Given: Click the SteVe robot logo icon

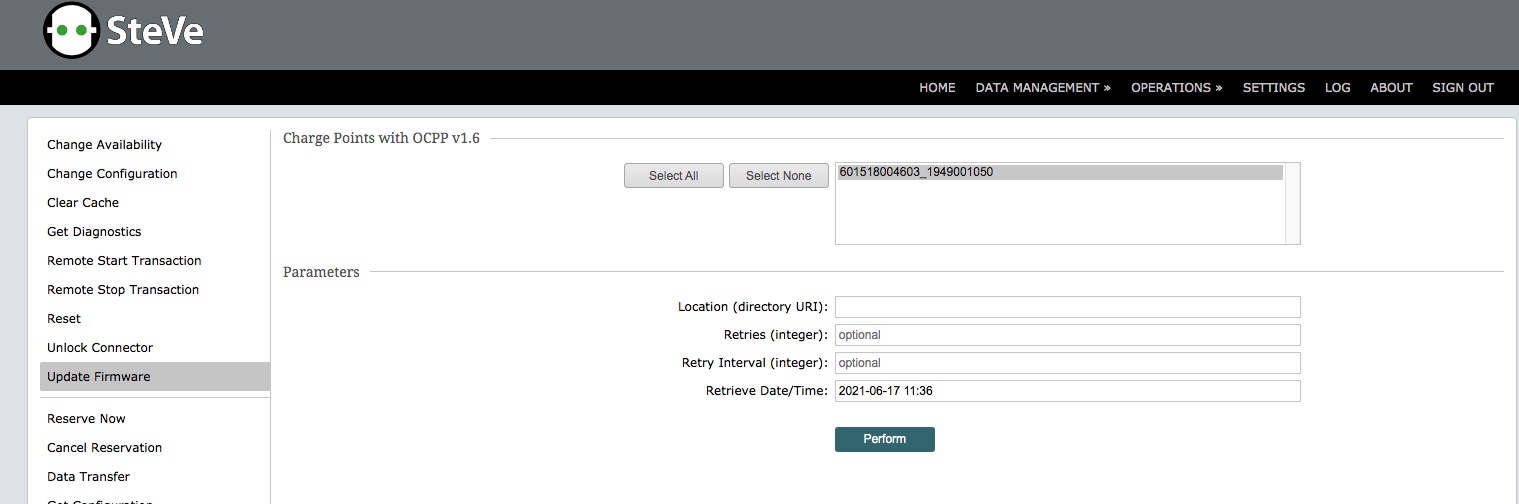Looking at the screenshot, I should [x=71, y=30].
